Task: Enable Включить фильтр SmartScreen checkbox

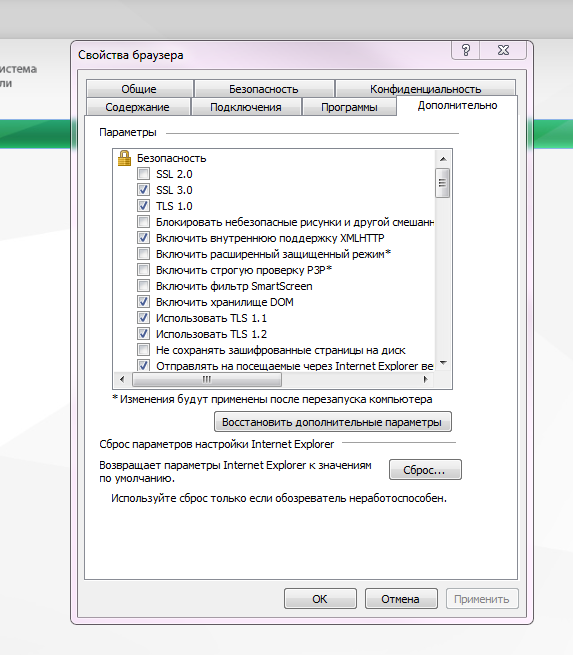Action: click(143, 286)
